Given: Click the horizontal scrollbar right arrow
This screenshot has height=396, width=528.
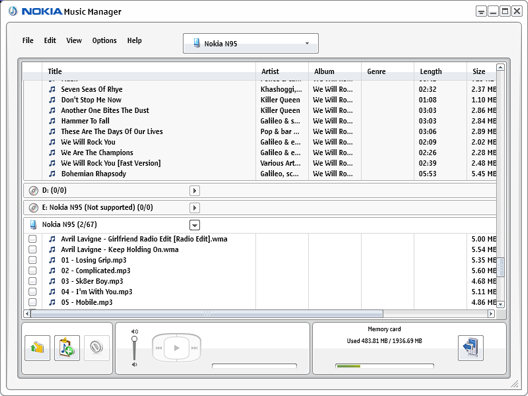Looking at the screenshot, I should 491,314.
